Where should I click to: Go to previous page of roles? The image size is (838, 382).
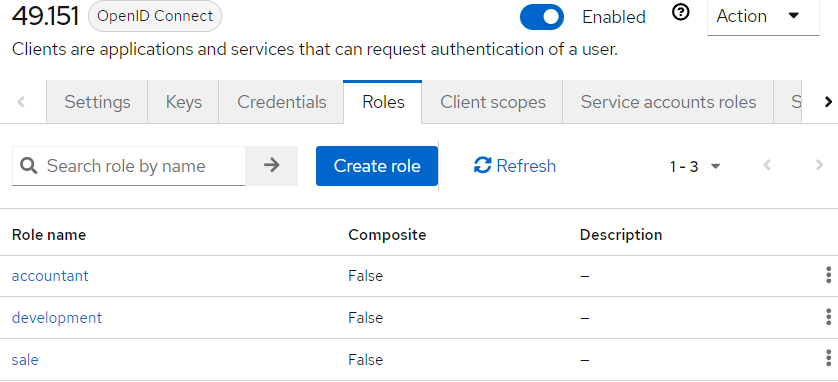pyautogui.click(x=767, y=166)
